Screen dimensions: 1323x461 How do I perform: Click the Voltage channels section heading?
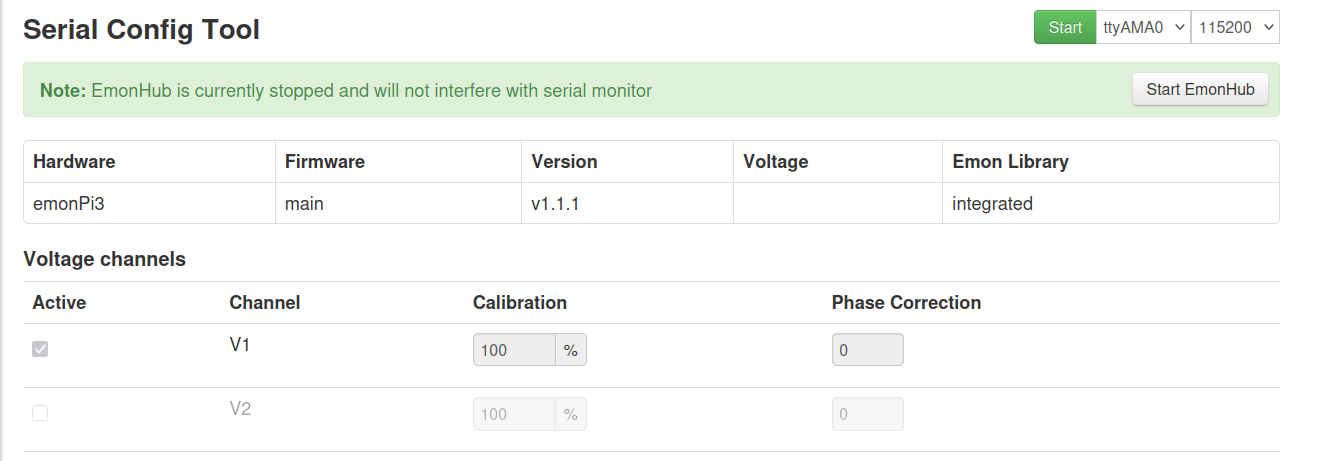click(105, 259)
